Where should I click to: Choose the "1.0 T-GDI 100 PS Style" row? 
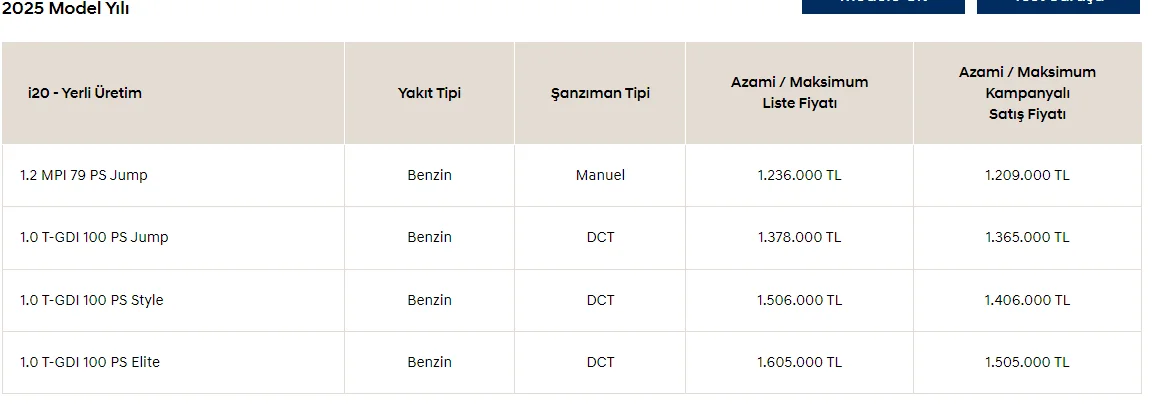(92, 300)
